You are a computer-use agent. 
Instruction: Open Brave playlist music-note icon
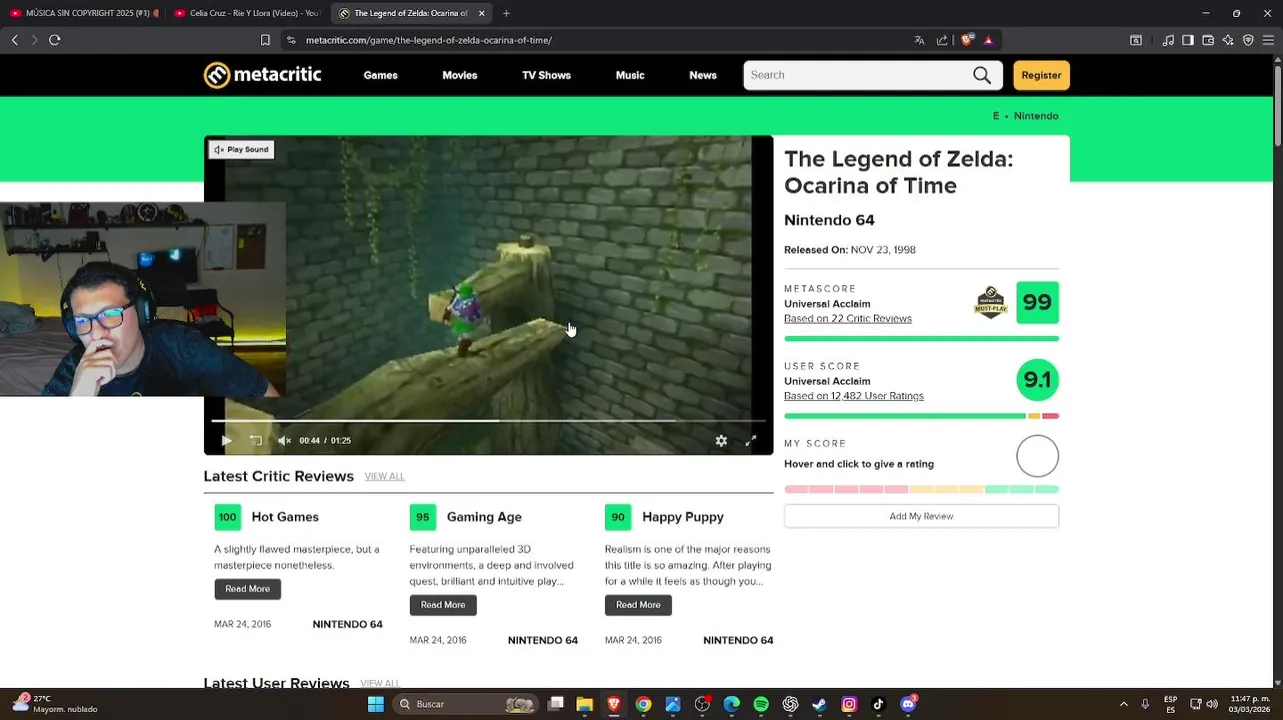1168,40
